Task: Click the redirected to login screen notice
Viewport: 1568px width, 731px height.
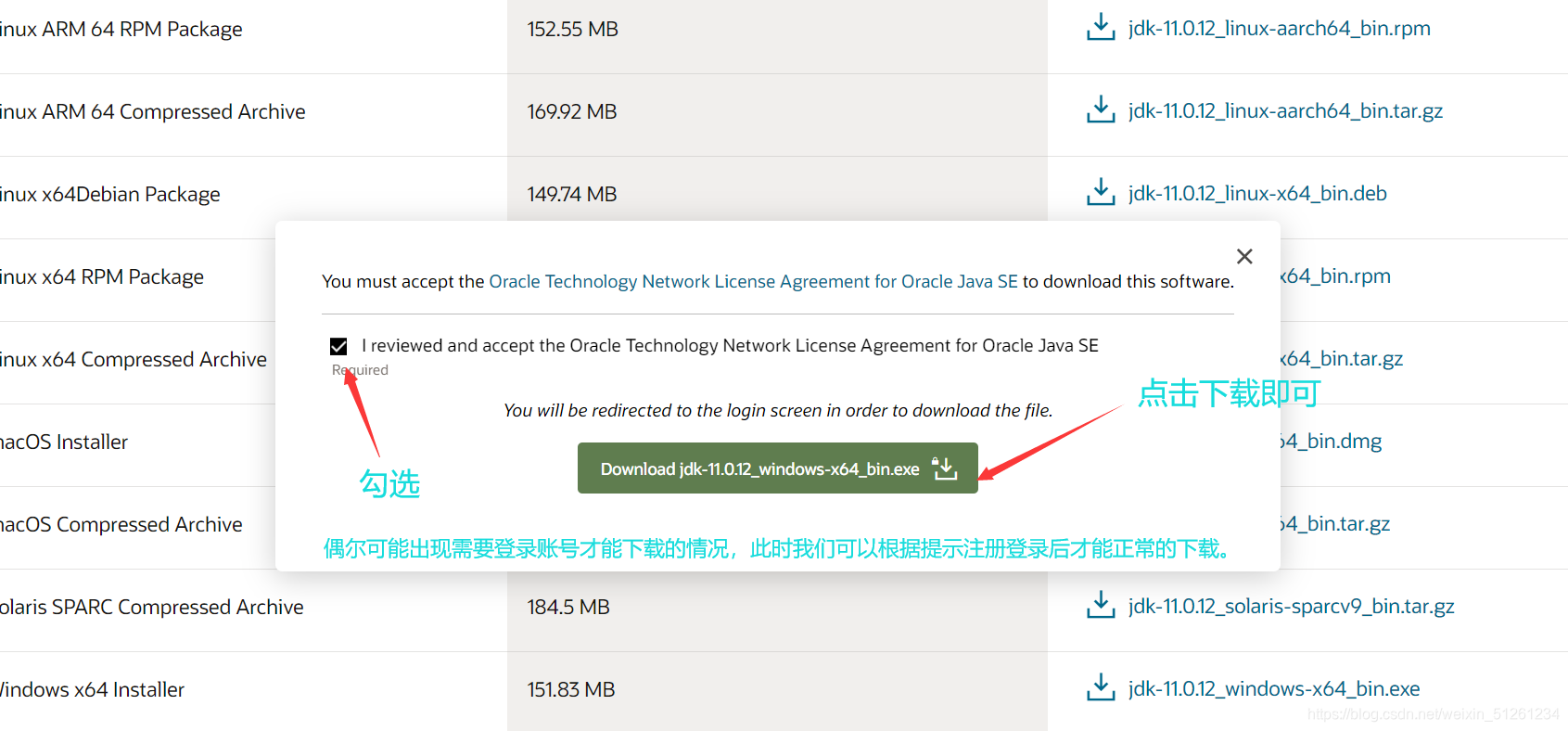Action: [778, 410]
